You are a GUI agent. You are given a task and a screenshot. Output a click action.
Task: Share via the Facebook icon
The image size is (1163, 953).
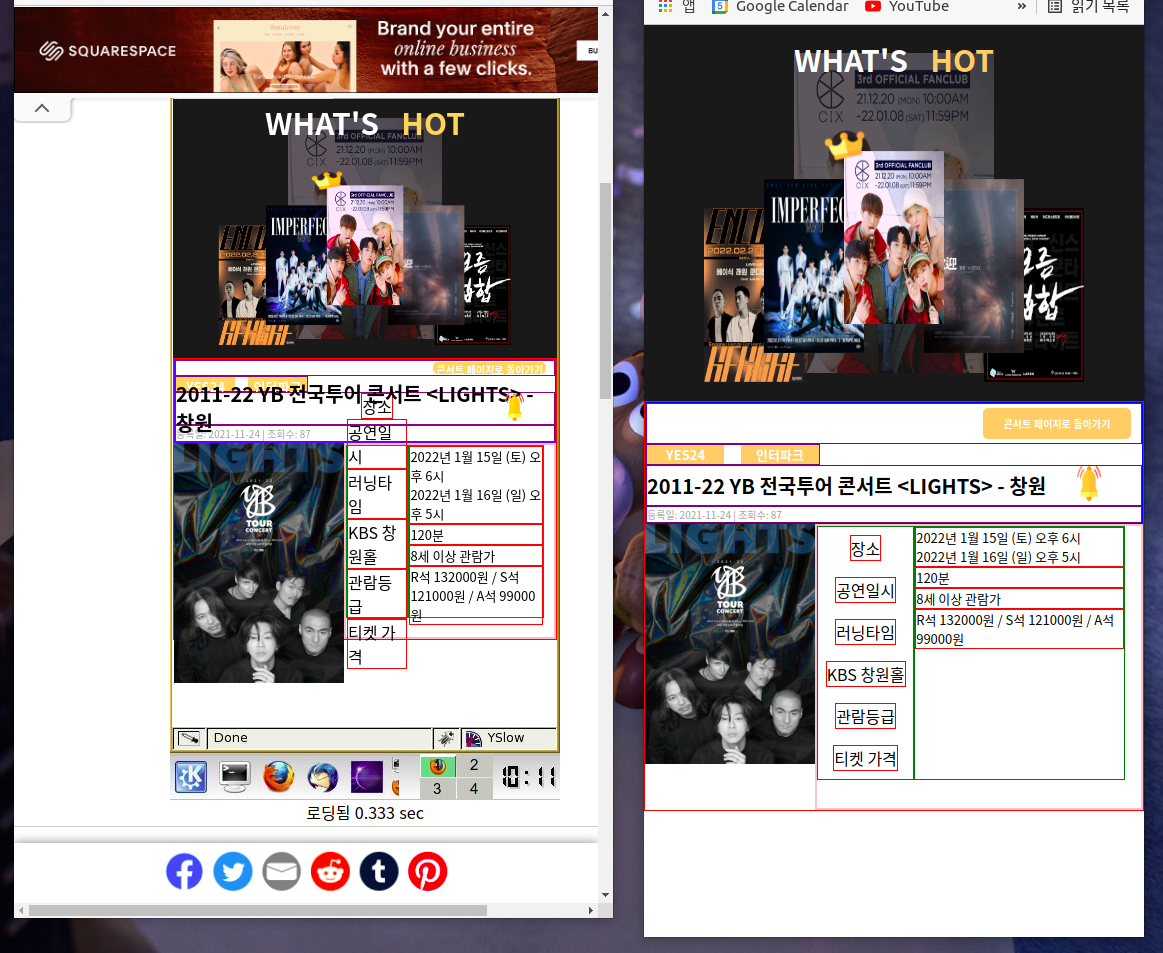[184, 871]
